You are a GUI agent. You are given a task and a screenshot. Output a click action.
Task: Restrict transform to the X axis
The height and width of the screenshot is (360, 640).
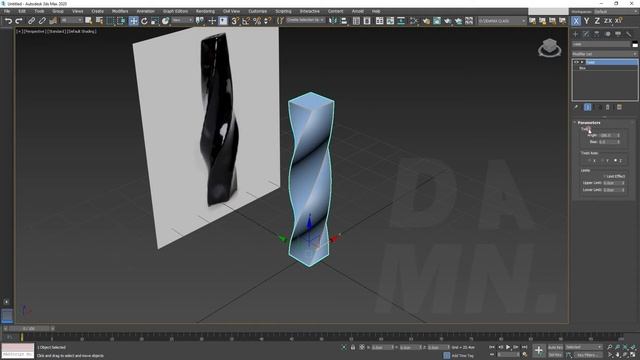tap(576, 21)
